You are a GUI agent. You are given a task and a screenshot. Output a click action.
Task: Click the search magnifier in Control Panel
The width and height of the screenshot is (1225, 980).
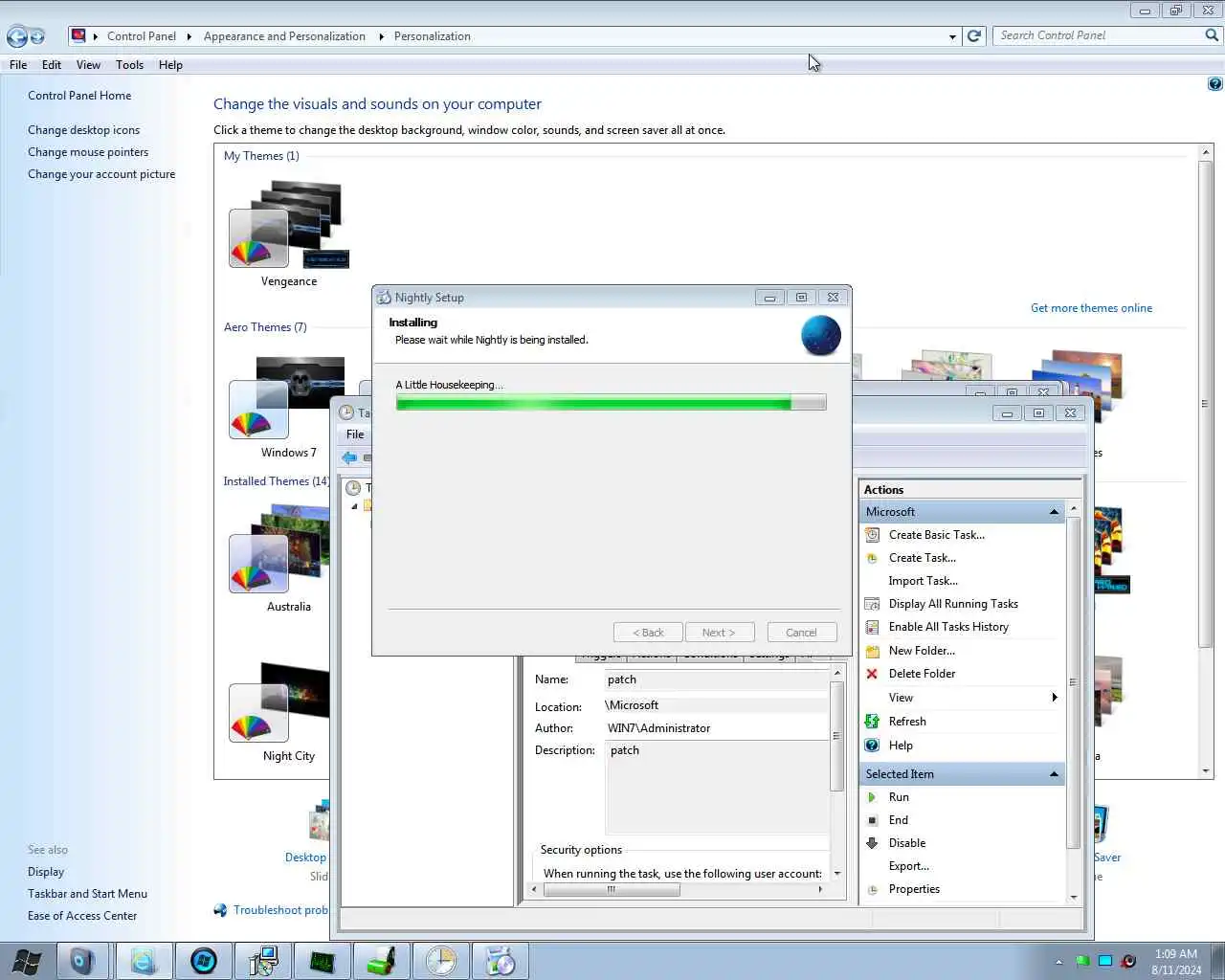[x=1212, y=35]
